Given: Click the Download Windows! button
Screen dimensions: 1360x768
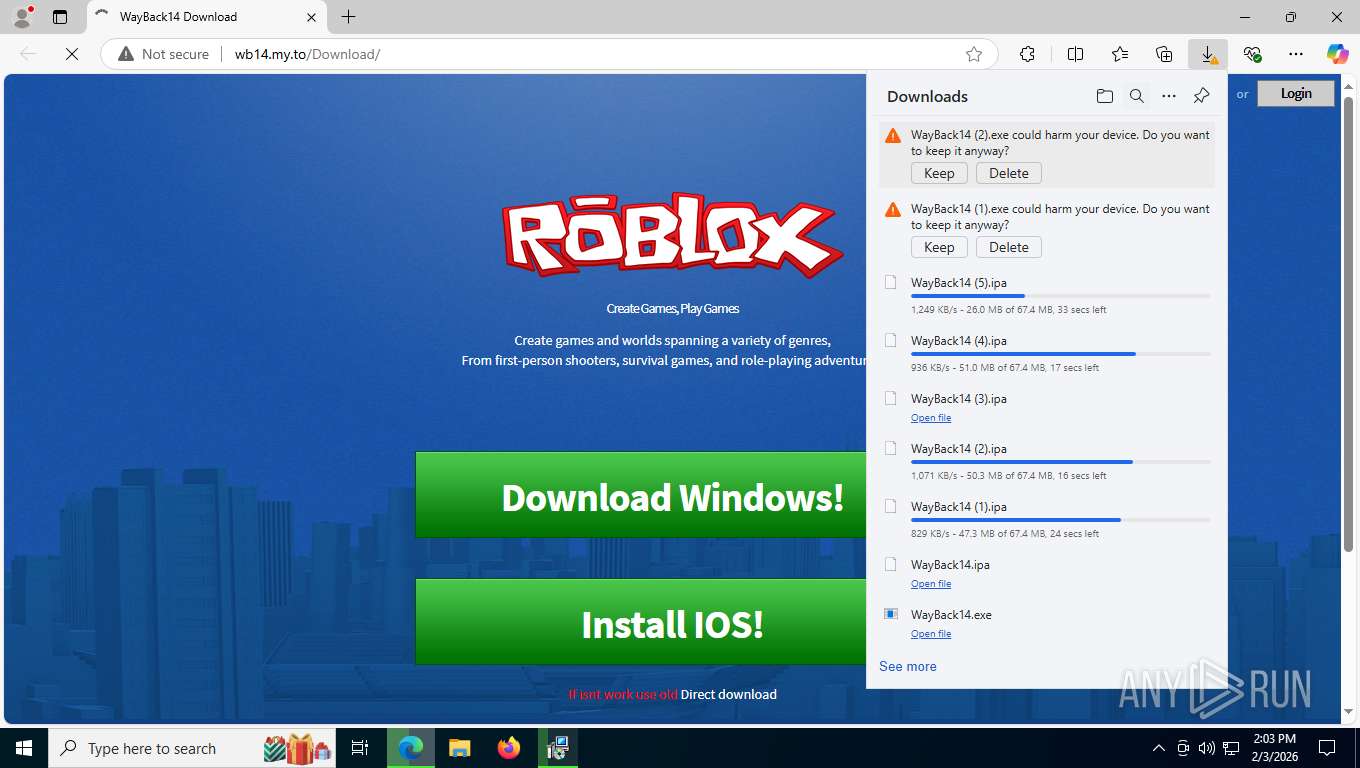Looking at the screenshot, I should click(x=641, y=495).
